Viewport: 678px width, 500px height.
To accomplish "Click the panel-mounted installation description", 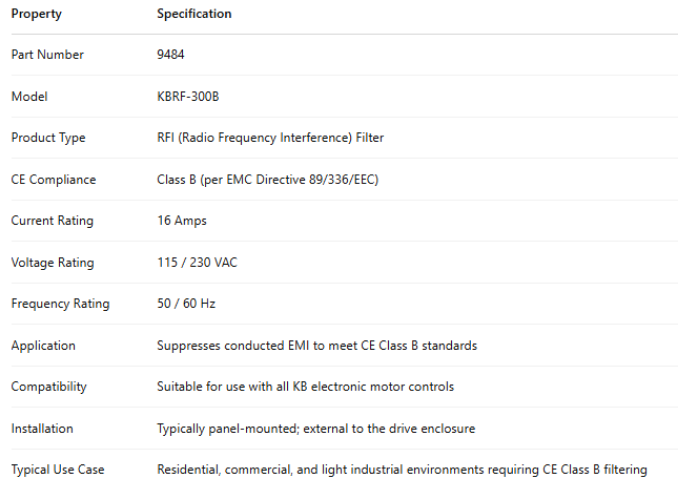I will 316,429.
